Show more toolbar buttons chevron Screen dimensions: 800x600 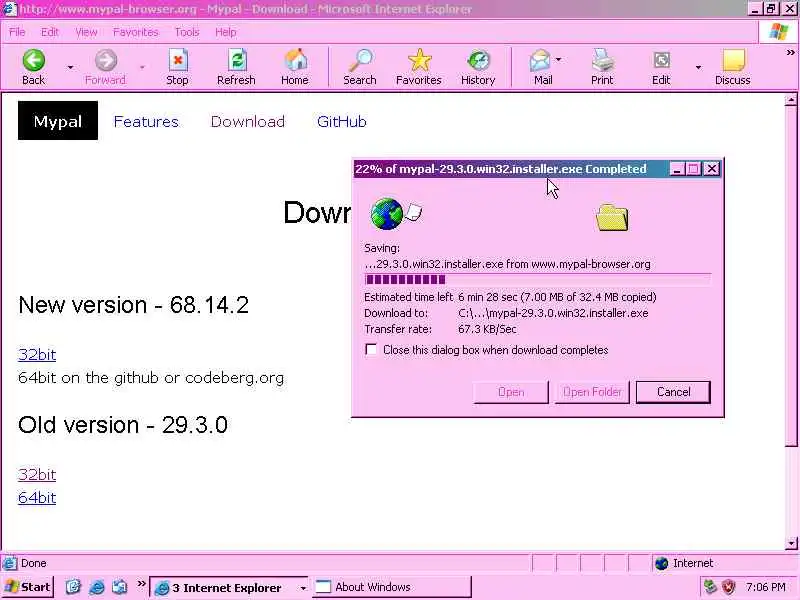pyautogui.click(x=790, y=52)
